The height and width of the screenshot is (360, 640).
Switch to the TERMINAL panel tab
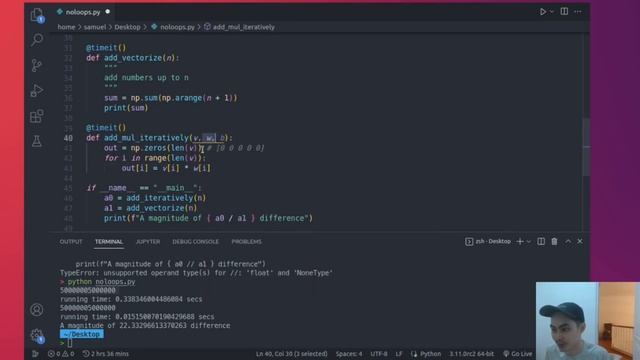pos(109,242)
